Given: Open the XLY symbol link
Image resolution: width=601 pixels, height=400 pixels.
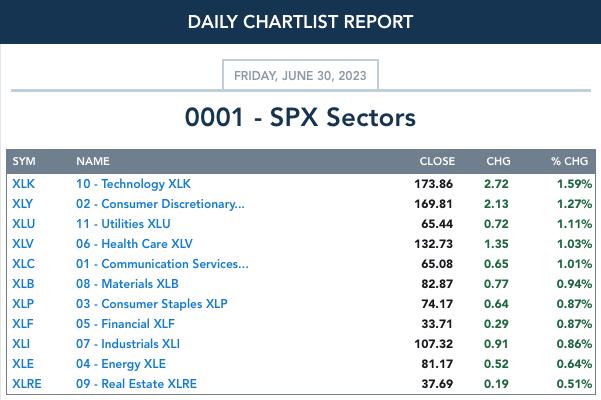Looking at the screenshot, I should click(23, 203).
